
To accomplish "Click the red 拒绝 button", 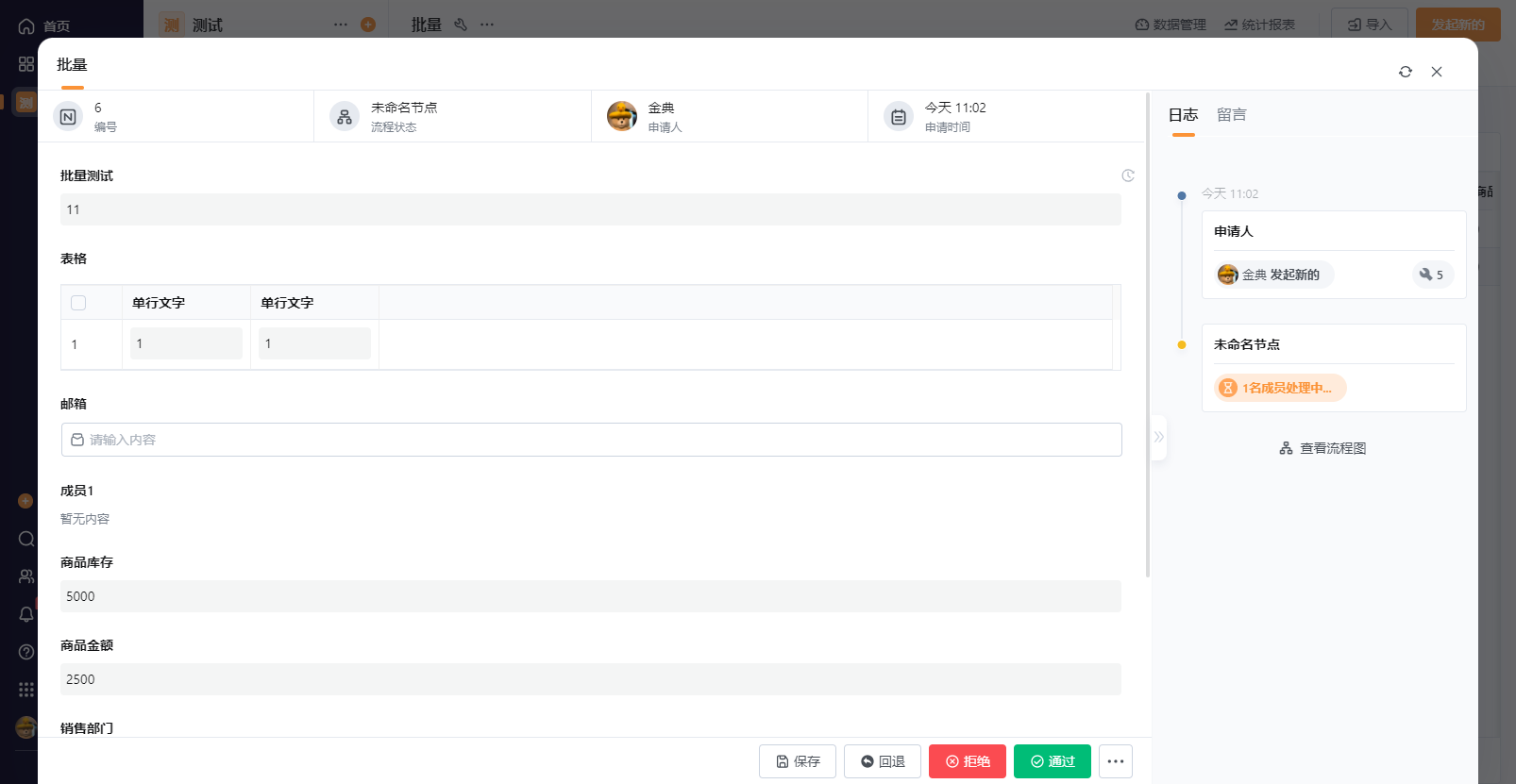I will click(x=968, y=761).
